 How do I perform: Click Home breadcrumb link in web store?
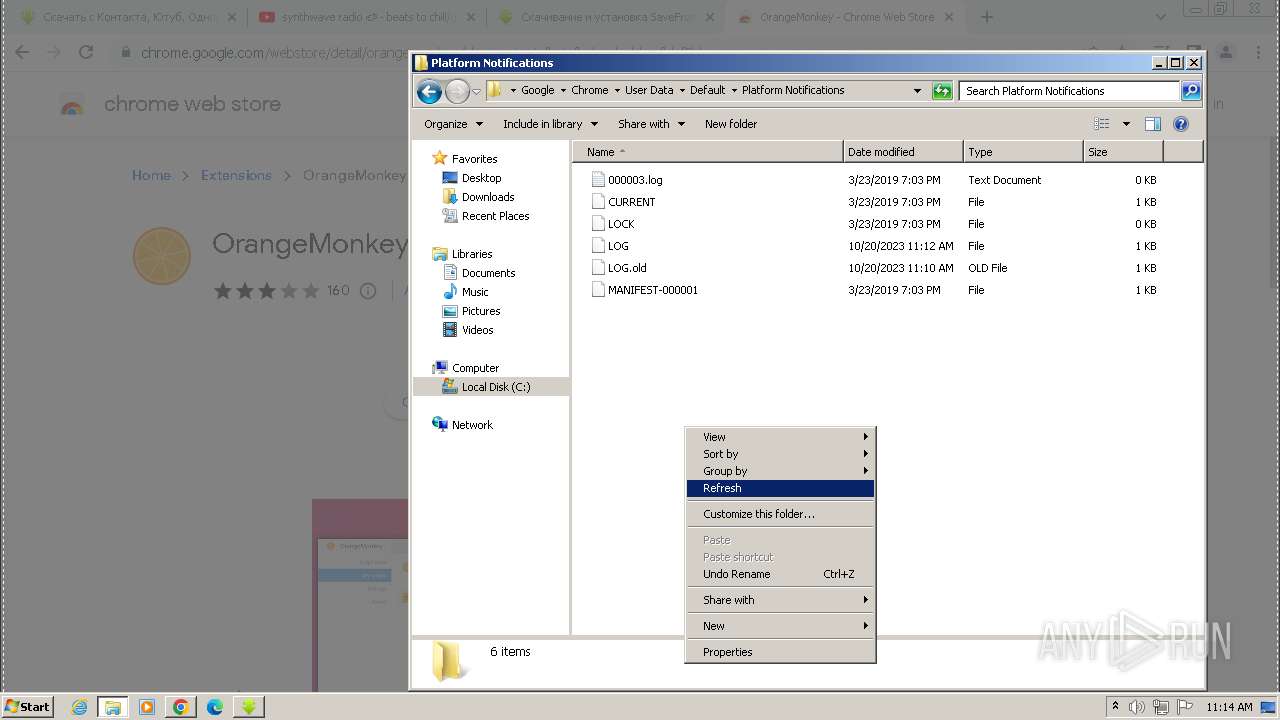coord(151,175)
